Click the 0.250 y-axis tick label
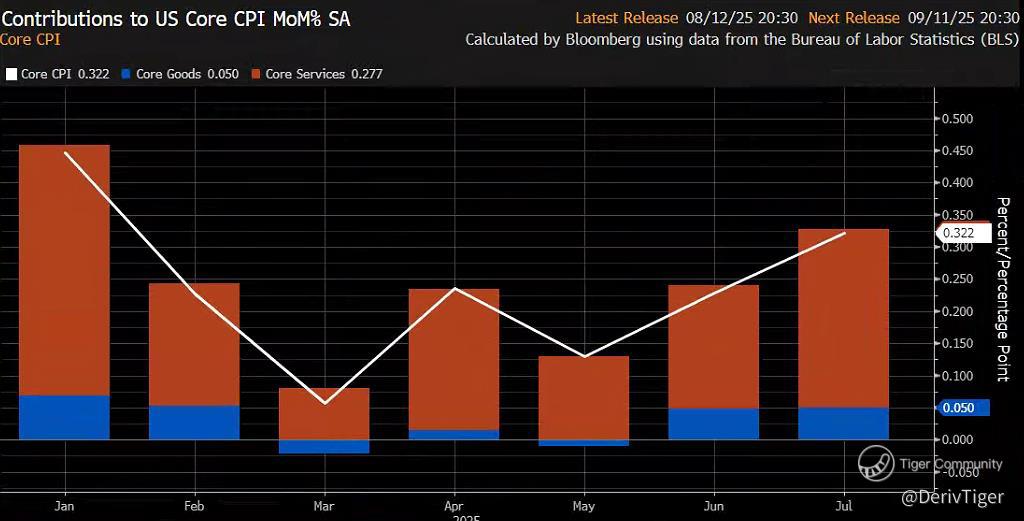This screenshot has width=1024, height=521. pyautogui.click(x=958, y=279)
